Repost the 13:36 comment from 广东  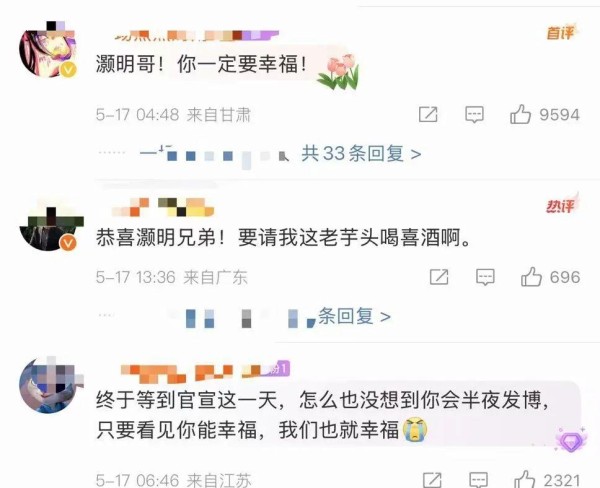(x=439, y=277)
